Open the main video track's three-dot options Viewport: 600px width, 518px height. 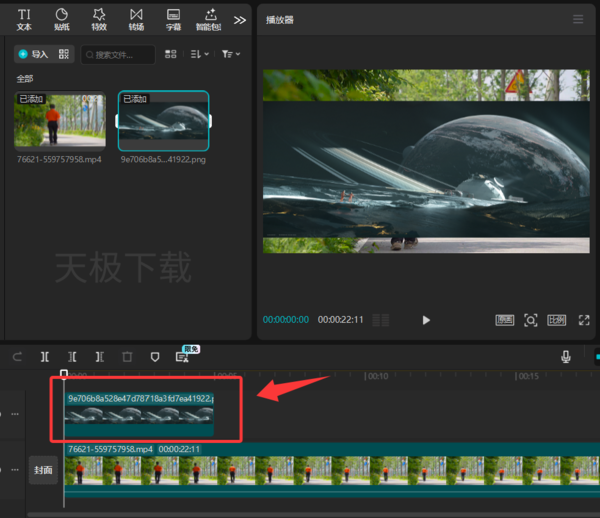click(x=15, y=469)
